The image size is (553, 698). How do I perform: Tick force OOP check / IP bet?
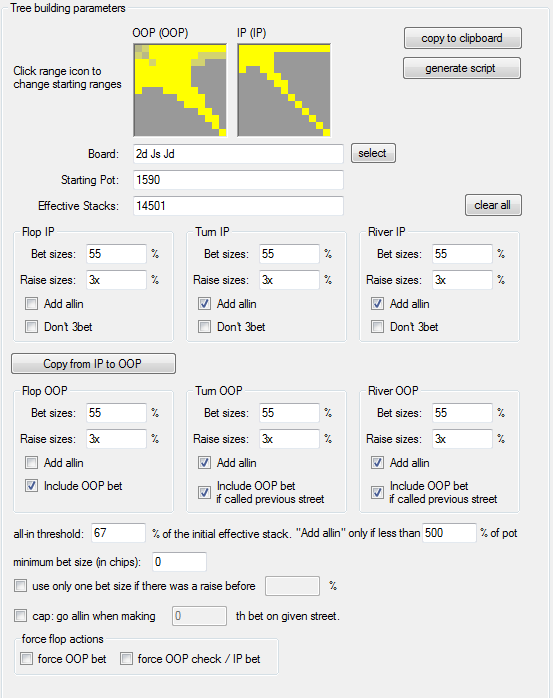[126, 658]
